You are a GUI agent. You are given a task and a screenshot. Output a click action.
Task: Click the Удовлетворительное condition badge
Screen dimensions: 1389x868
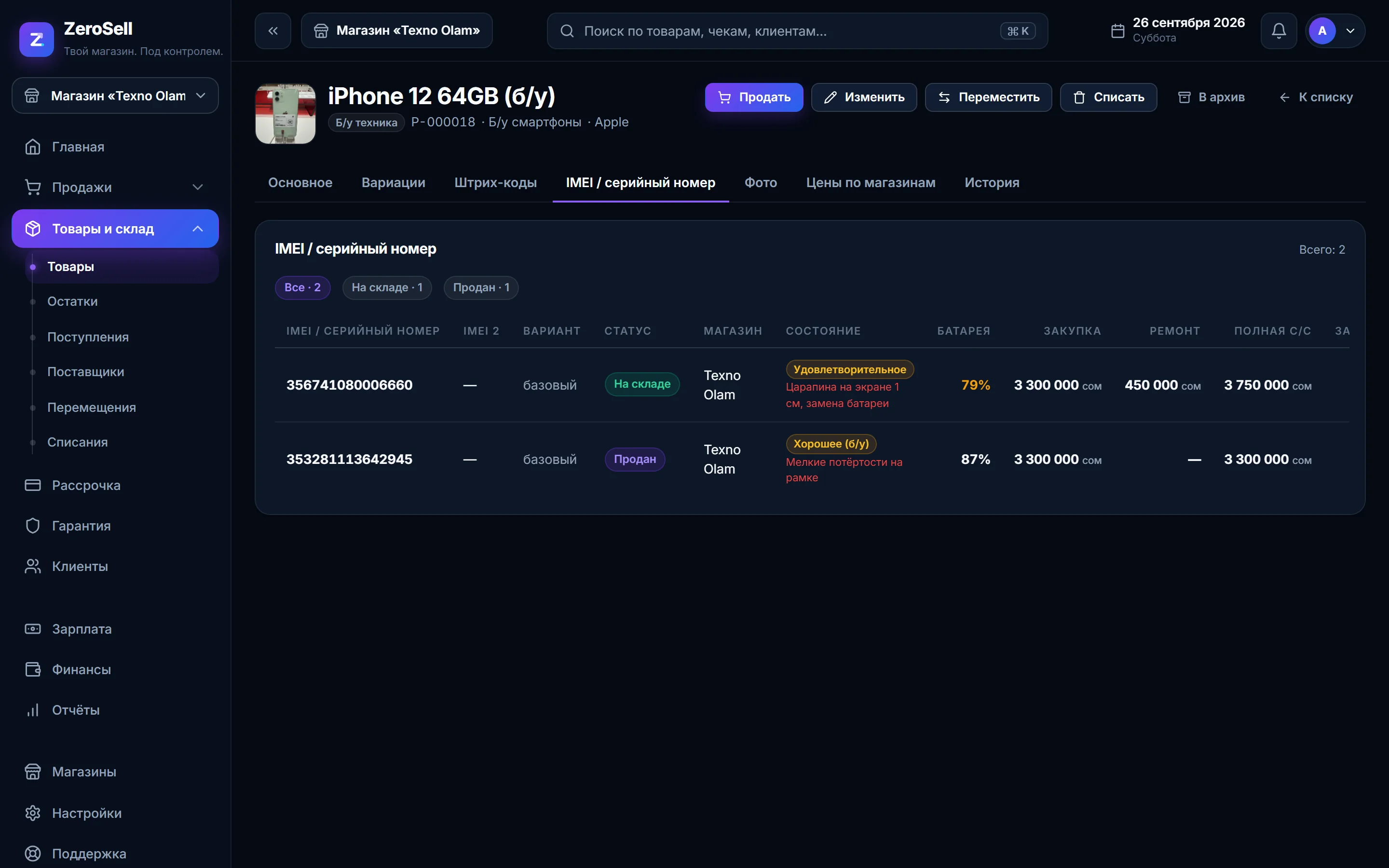coord(850,370)
